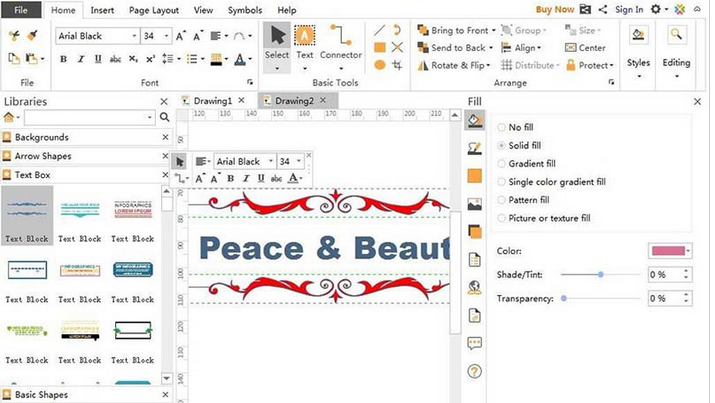This screenshot has width=715, height=403.
Task: Open the Help question mark icon
Action: click(x=475, y=372)
